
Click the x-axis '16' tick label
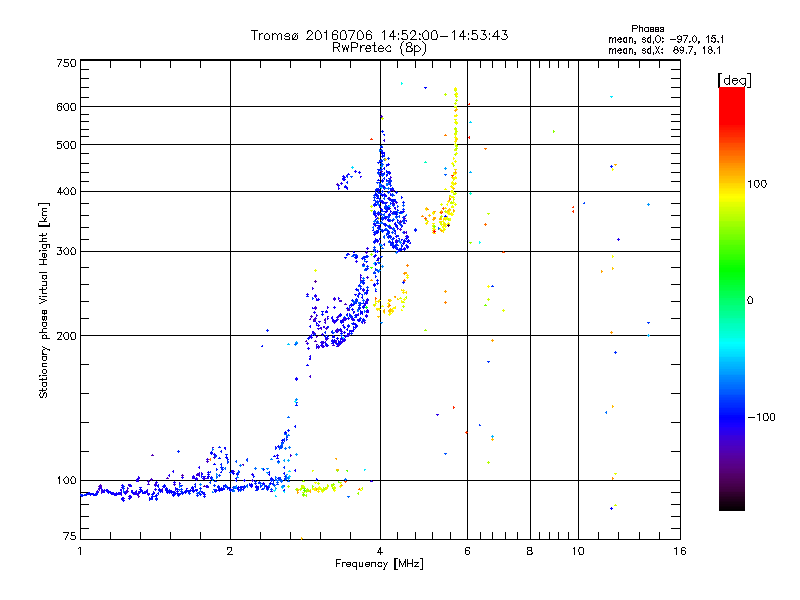(680, 551)
